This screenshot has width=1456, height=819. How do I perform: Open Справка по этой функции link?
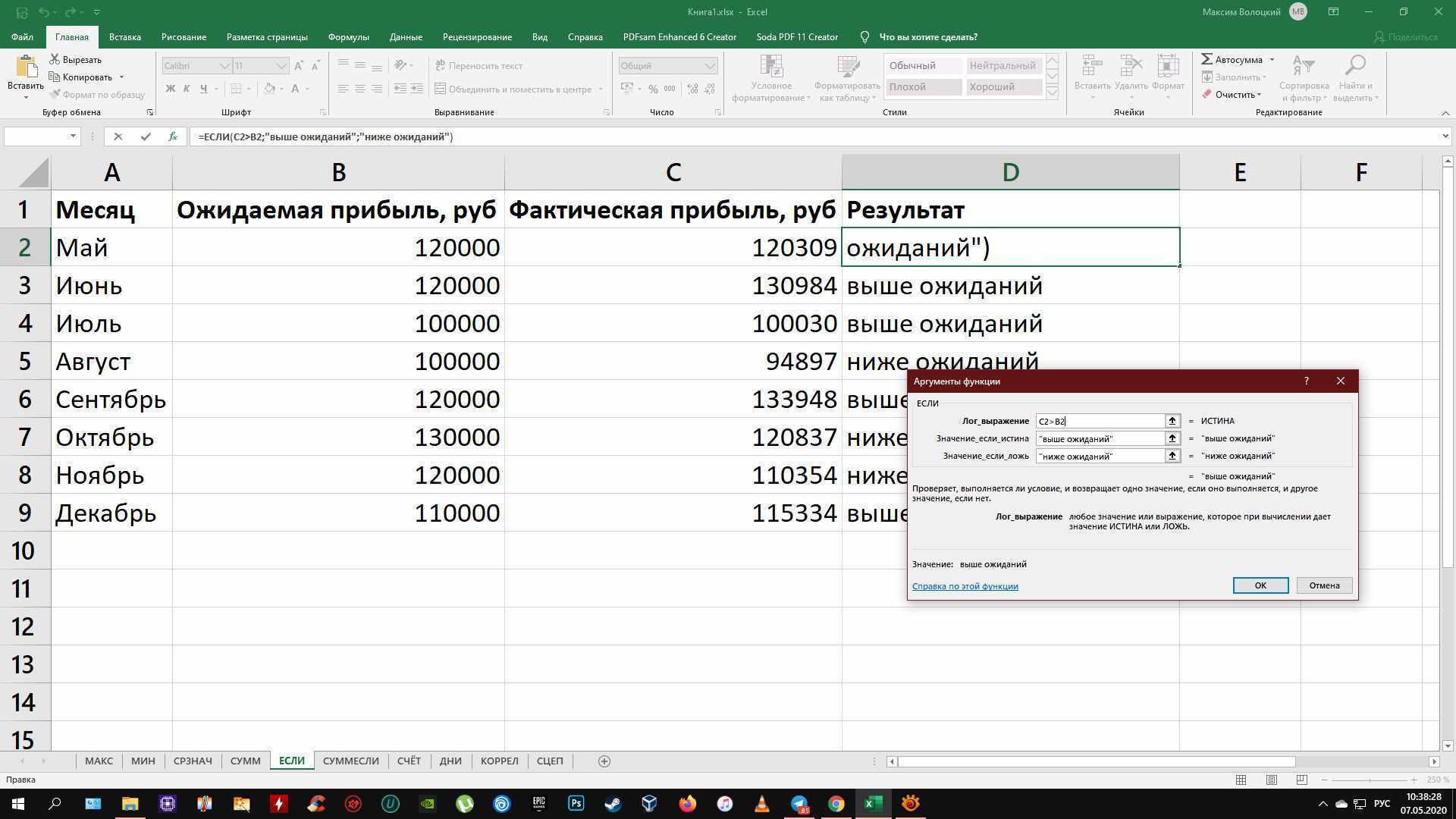(965, 585)
